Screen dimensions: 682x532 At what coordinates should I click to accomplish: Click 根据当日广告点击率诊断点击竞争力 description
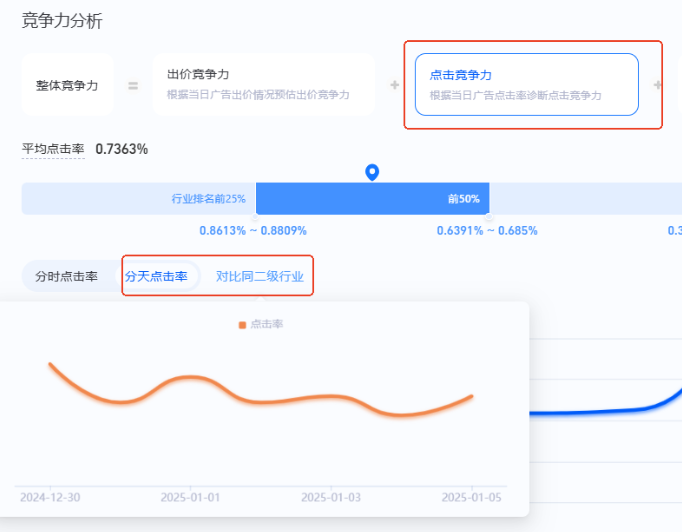pos(515,95)
